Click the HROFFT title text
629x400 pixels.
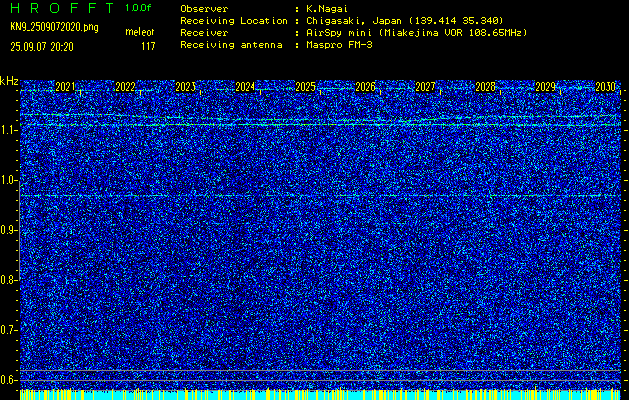point(62,8)
